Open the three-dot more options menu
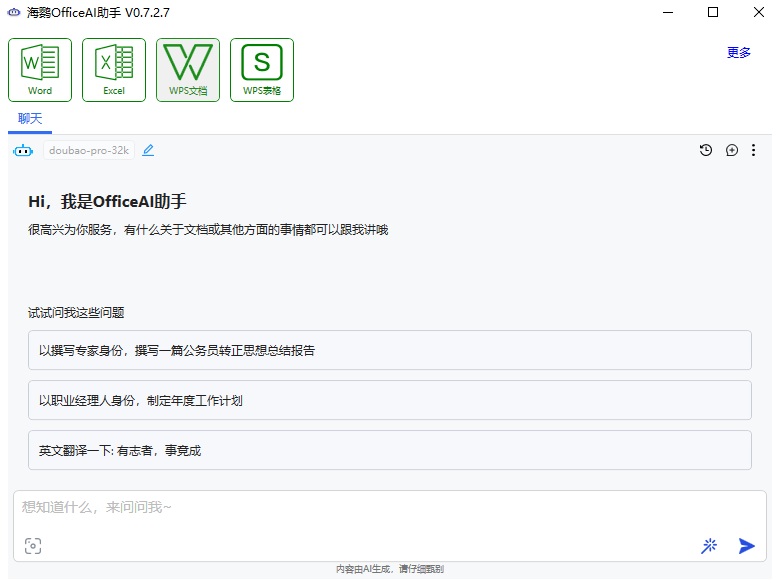The image size is (778, 582). (753, 150)
